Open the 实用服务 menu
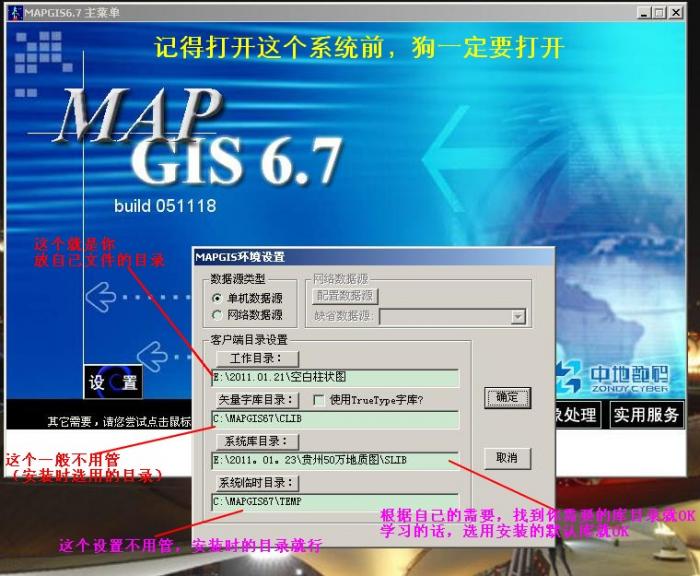The width and height of the screenshot is (700, 576). (x=646, y=415)
